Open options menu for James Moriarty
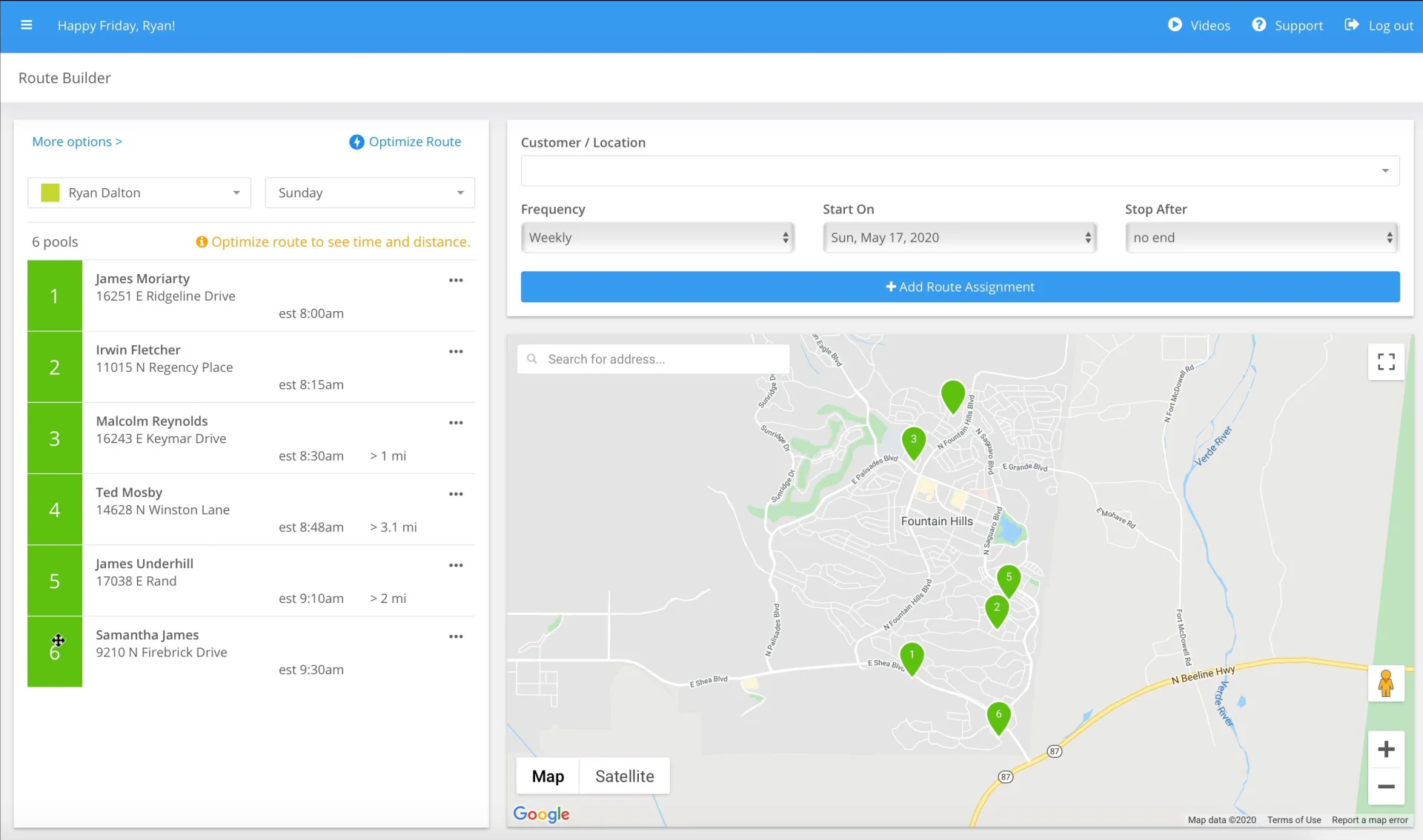The image size is (1423, 840). click(x=456, y=280)
